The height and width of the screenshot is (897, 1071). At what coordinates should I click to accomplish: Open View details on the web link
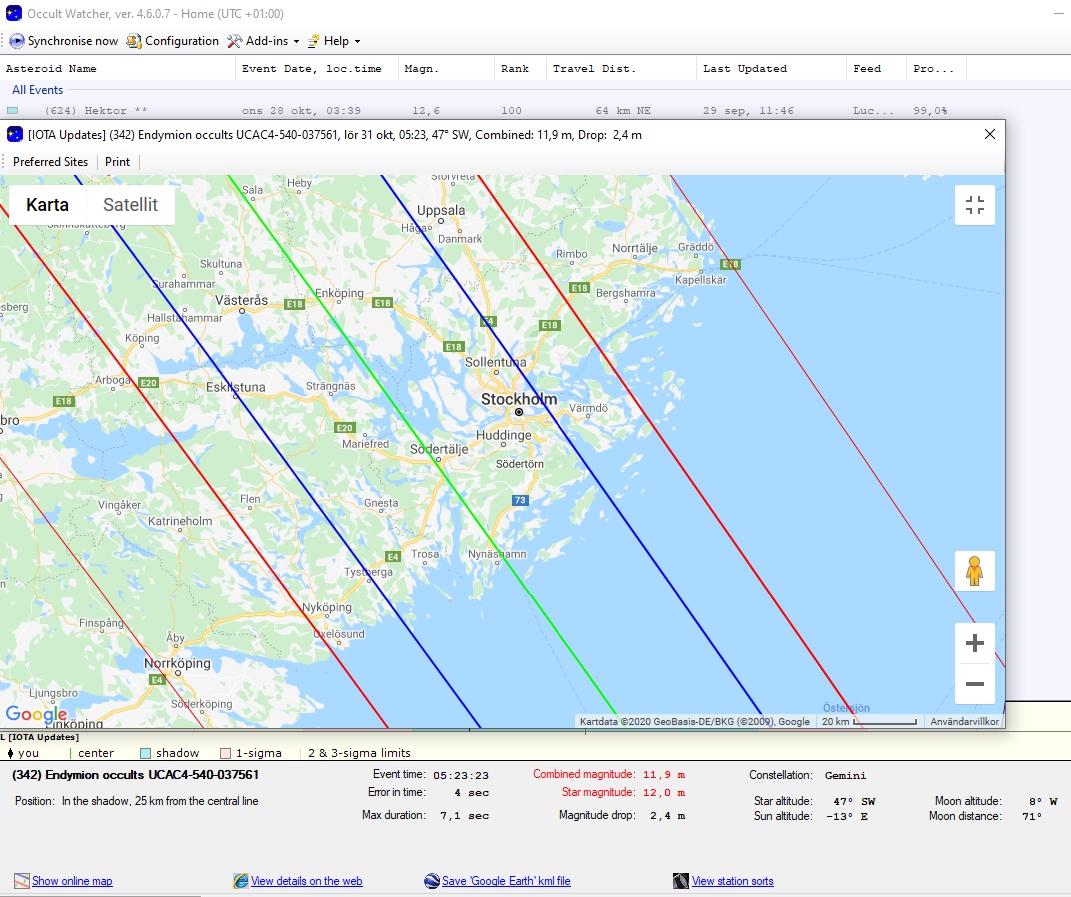pyautogui.click(x=306, y=881)
